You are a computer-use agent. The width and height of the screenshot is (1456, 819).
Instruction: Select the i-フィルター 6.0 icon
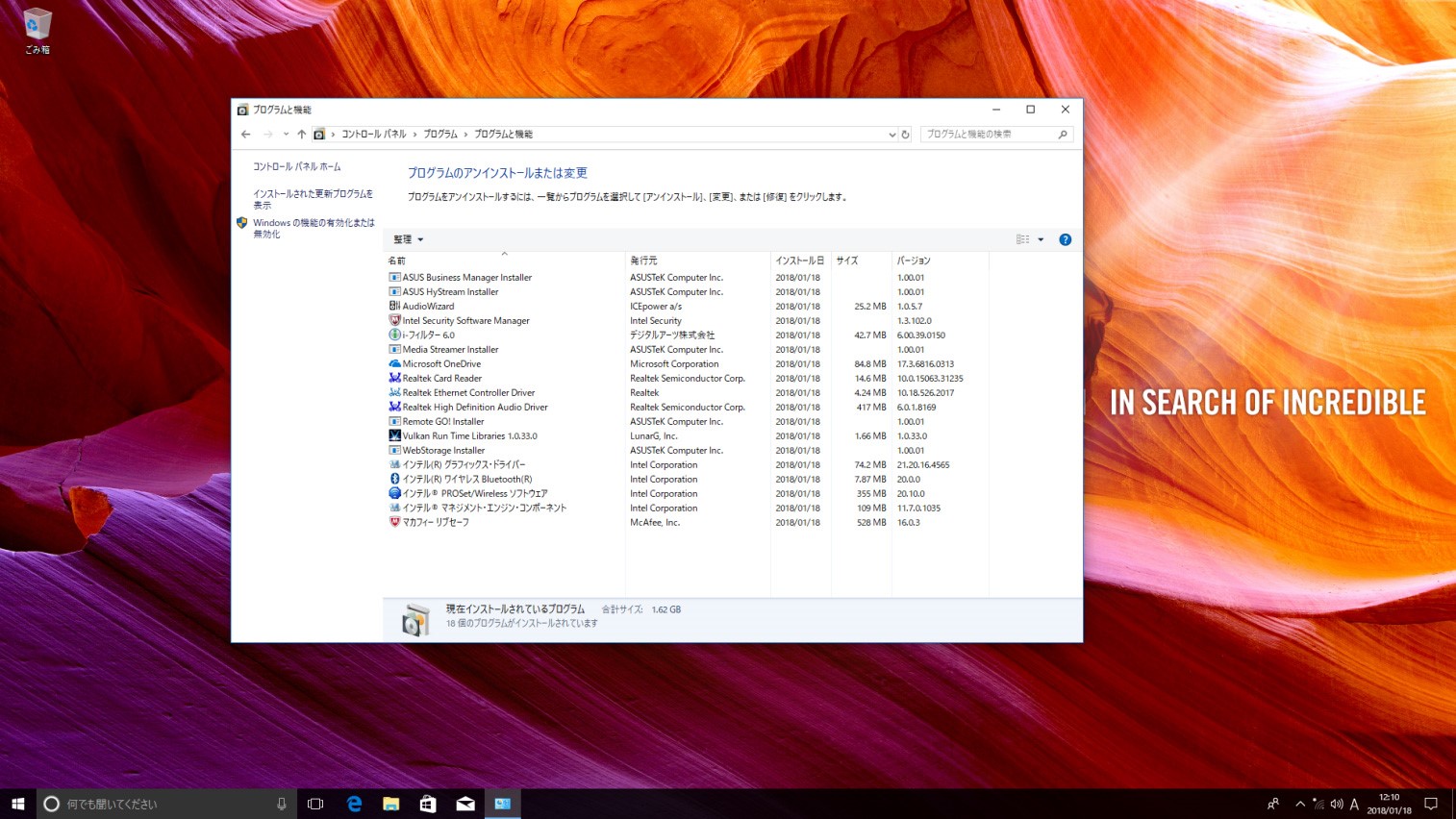pos(394,335)
